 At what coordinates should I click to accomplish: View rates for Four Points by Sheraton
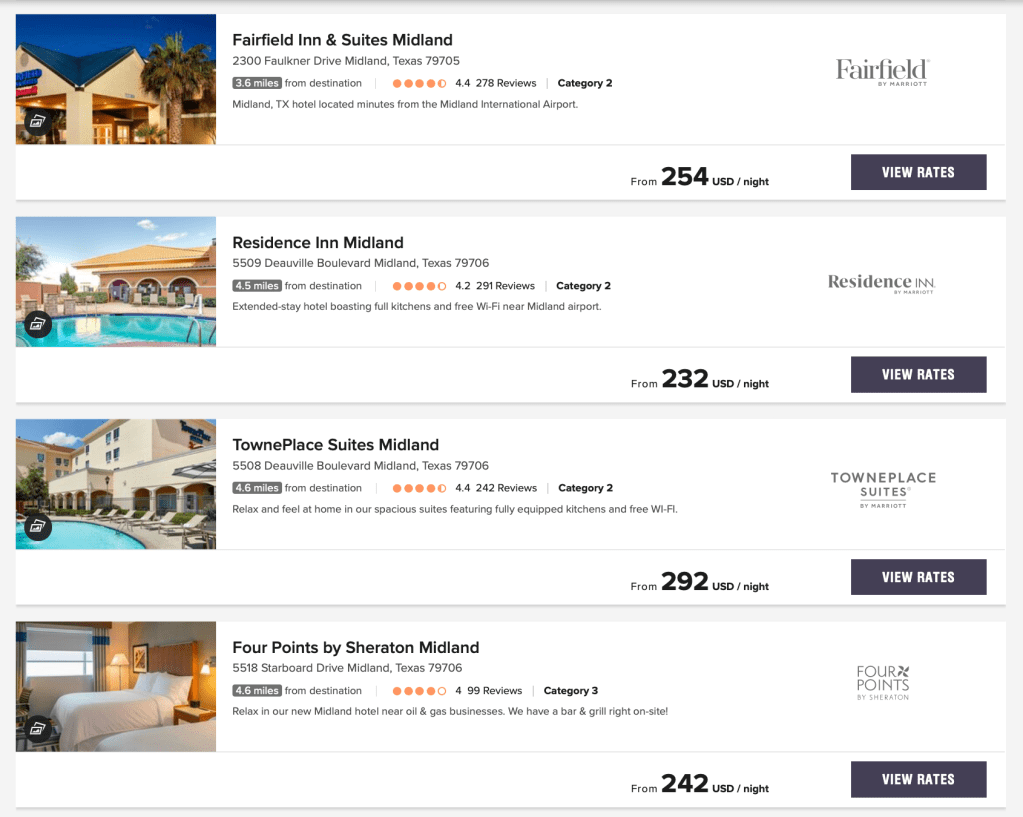(x=918, y=779)
